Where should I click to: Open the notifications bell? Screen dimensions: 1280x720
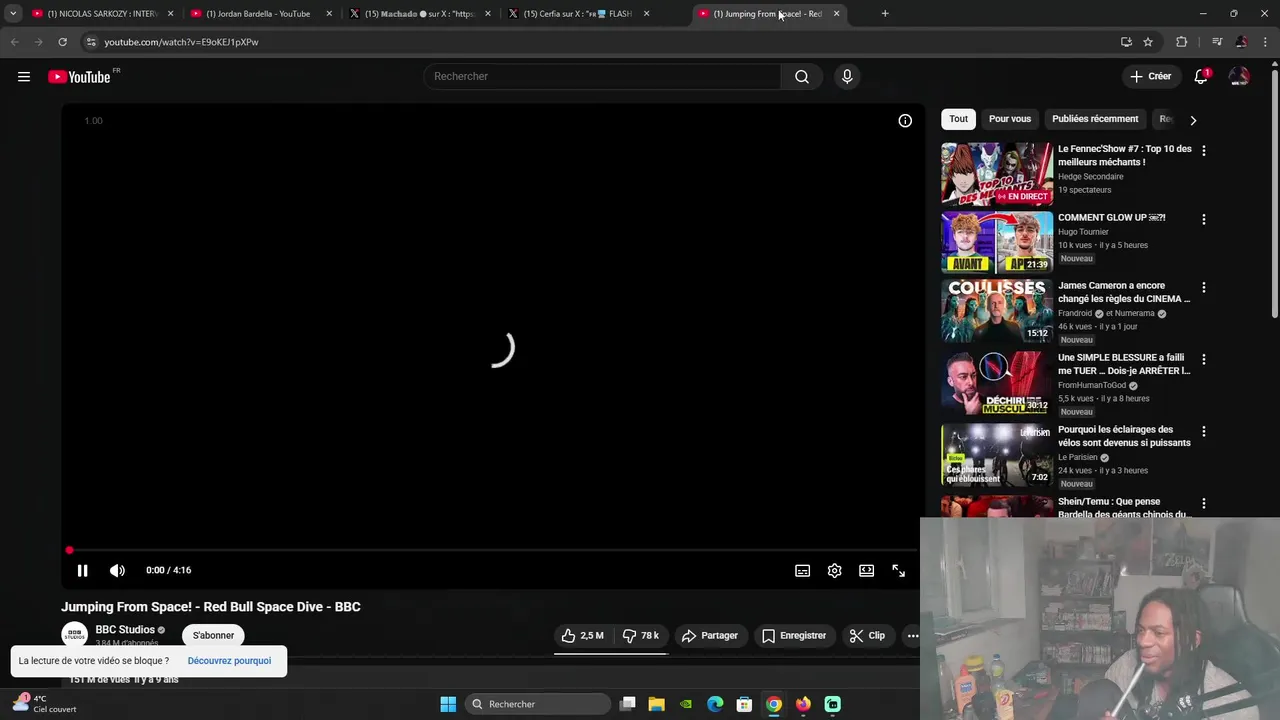(x=1201, y=77)
